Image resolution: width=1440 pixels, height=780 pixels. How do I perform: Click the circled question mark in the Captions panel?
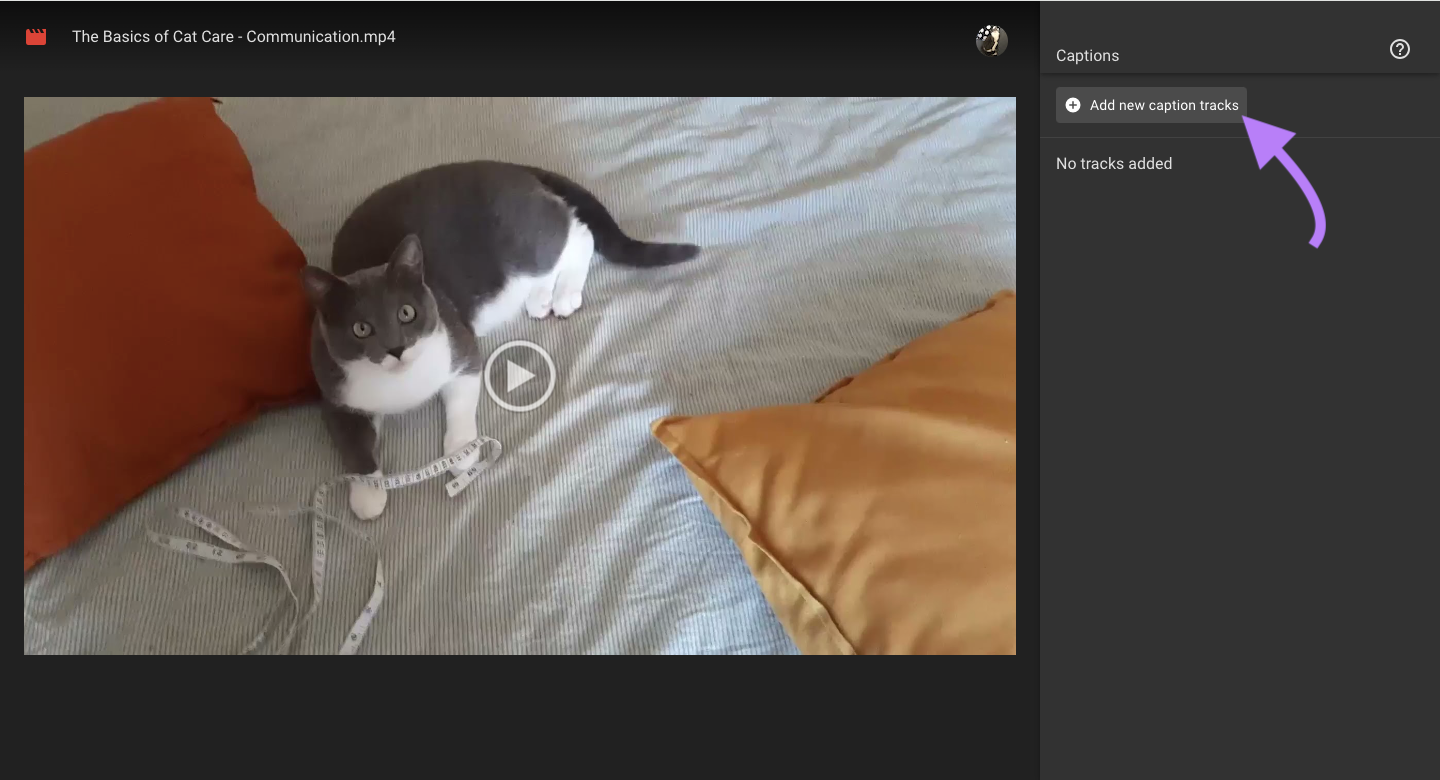1399,48
